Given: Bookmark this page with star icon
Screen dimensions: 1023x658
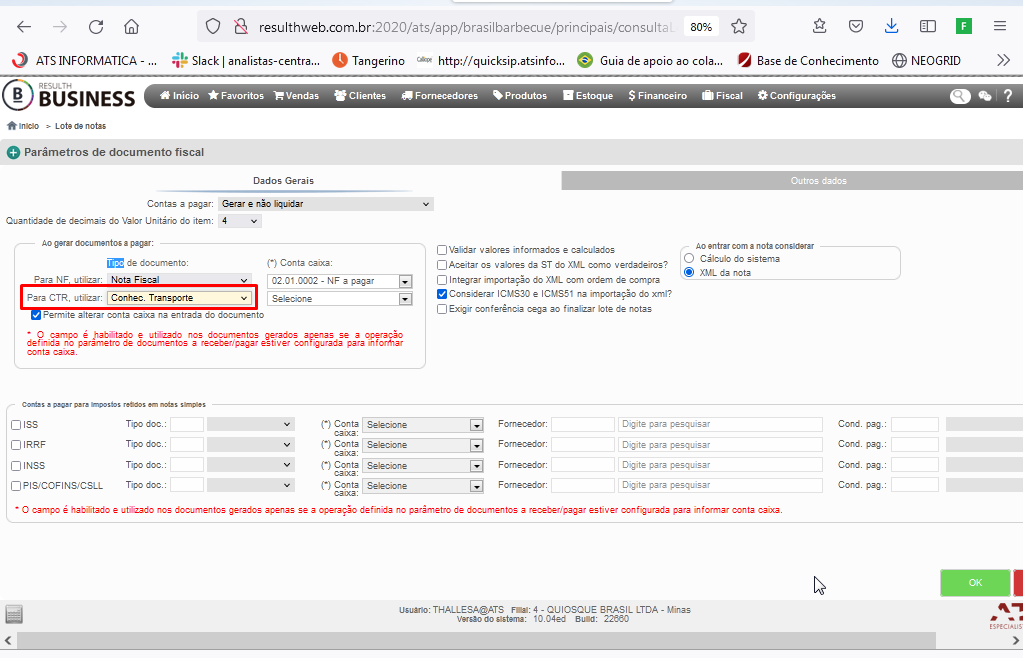Looking at the screenshot, I should 739,27.
